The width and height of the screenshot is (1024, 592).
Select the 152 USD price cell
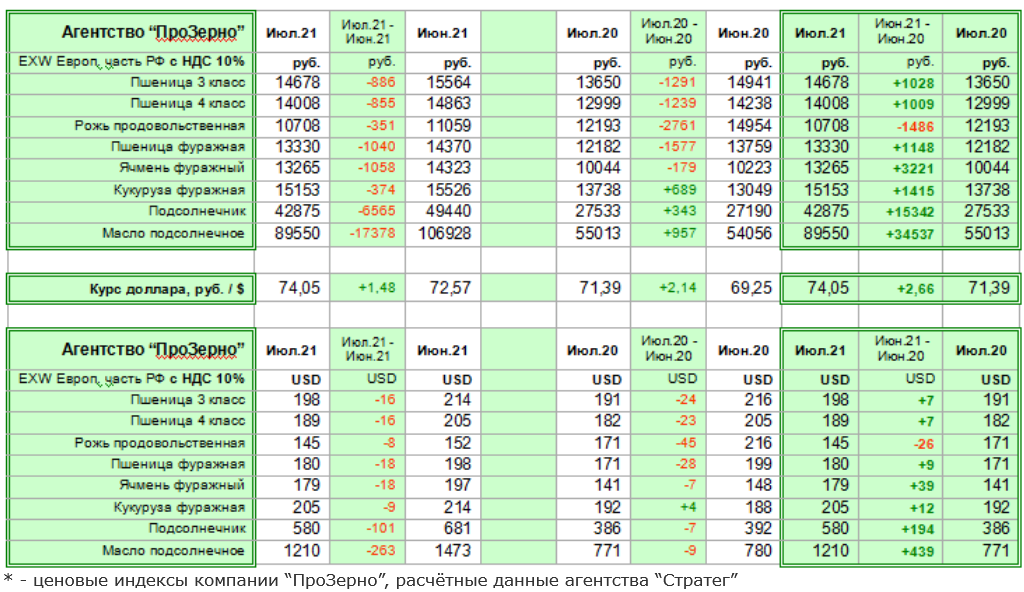pos(458,443)
